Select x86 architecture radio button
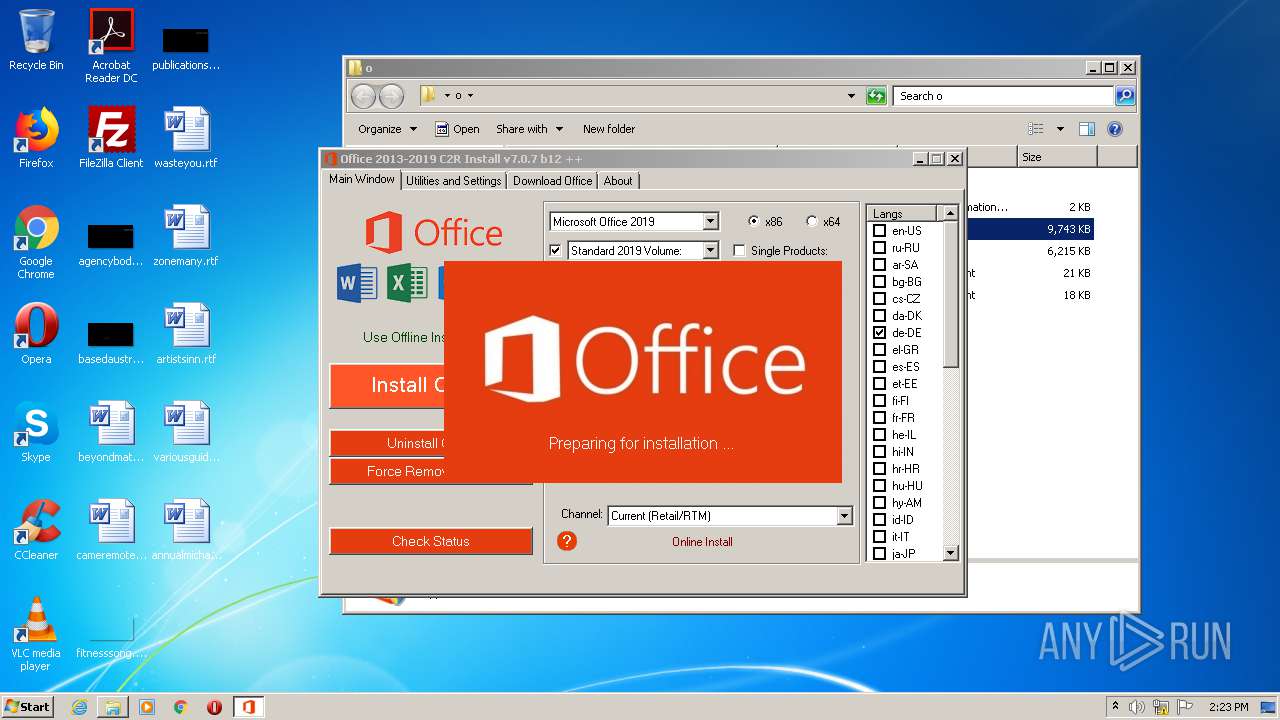 pos(754,221)
